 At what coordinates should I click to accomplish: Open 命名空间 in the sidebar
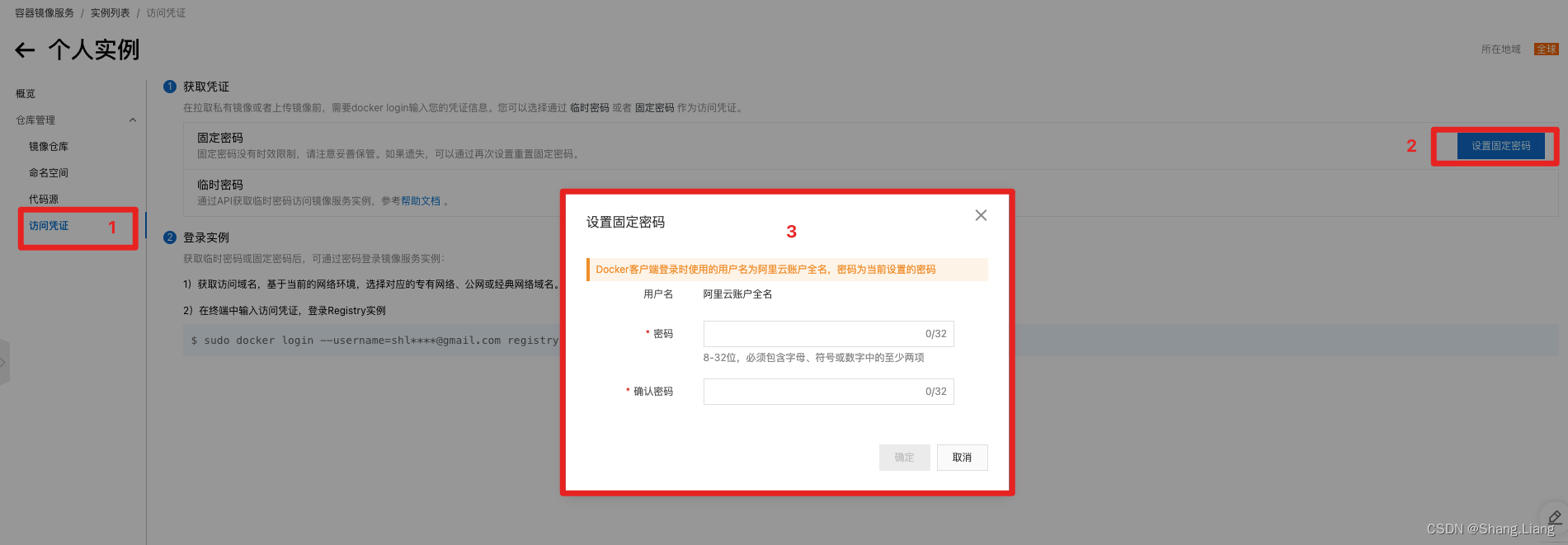tap(49, 173)
